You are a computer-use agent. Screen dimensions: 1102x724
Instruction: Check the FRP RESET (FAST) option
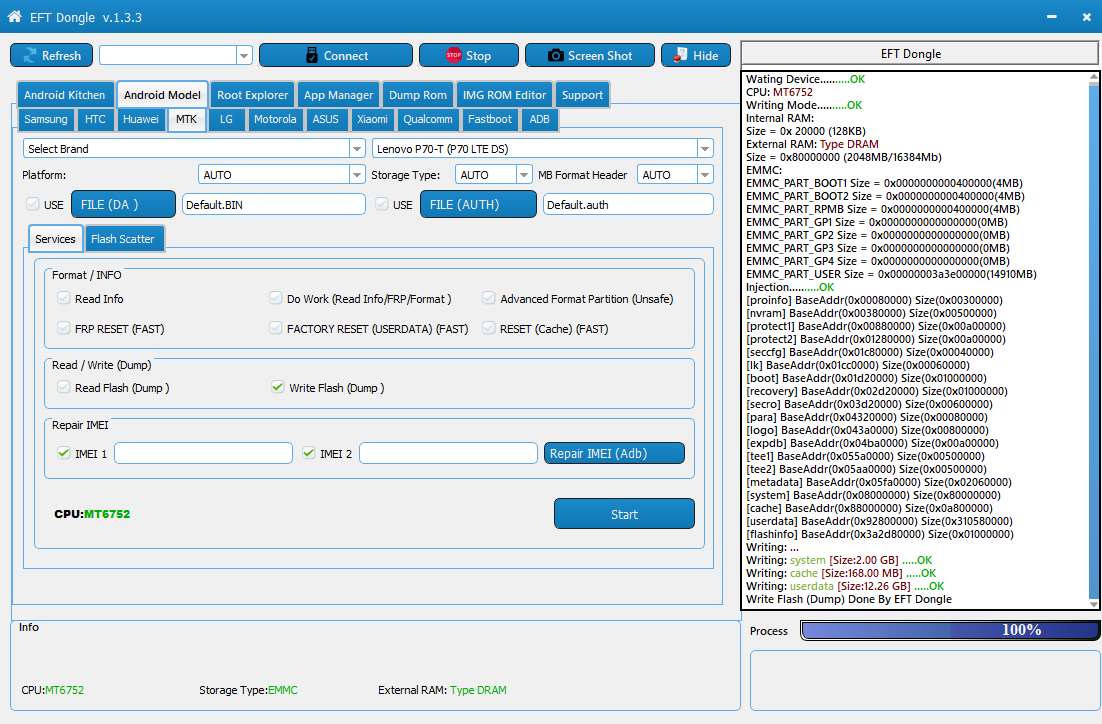click(x=64, y=328)
